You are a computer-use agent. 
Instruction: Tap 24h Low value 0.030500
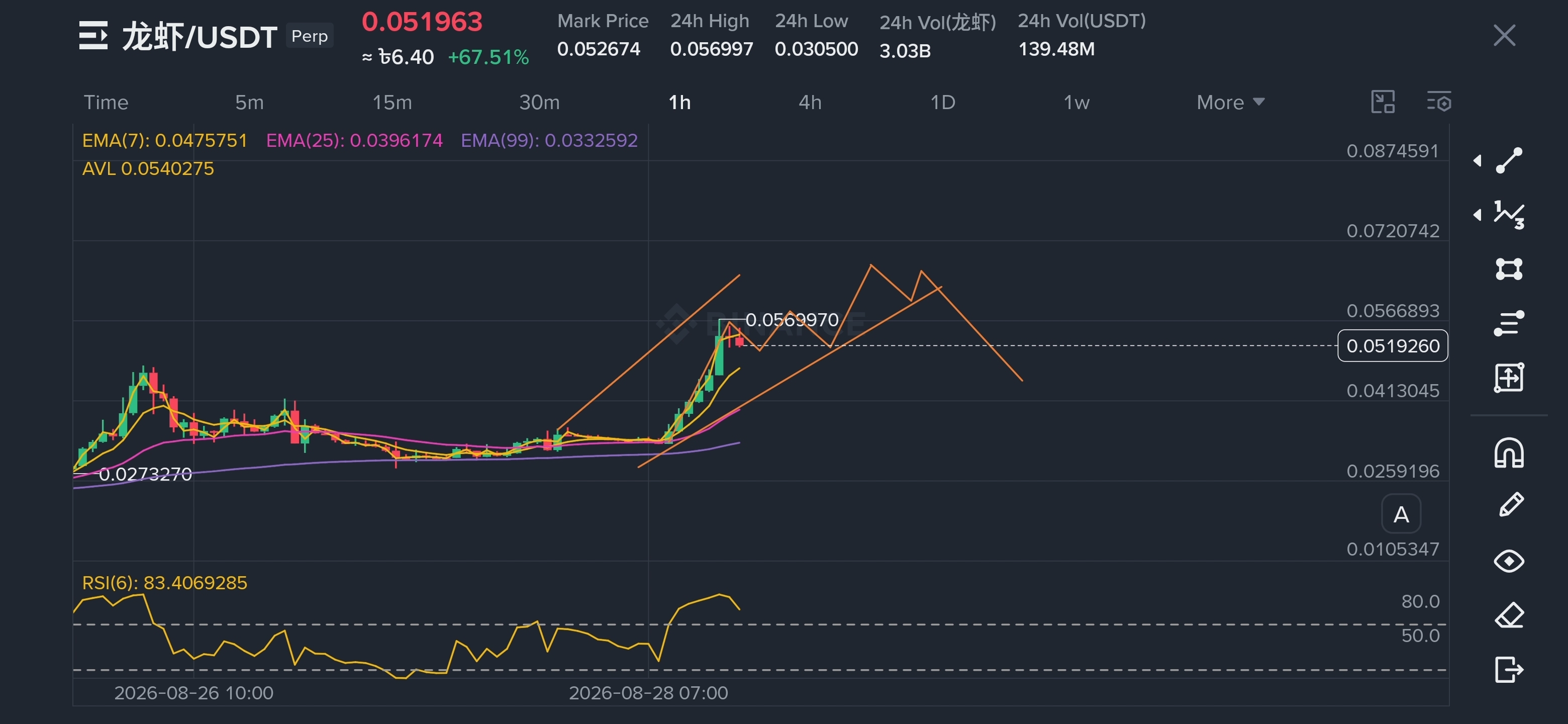click(x=816, y=49)
